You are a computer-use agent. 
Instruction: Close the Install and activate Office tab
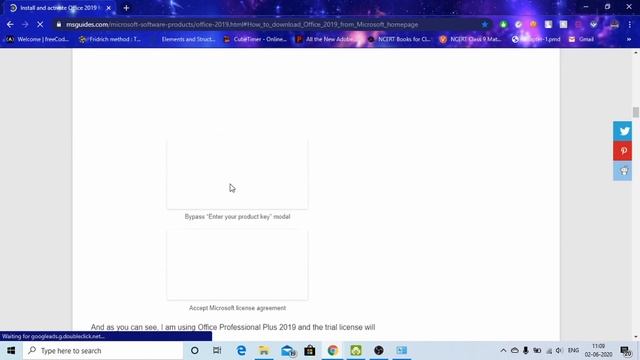pyautogui.click(x=109, y=8)
